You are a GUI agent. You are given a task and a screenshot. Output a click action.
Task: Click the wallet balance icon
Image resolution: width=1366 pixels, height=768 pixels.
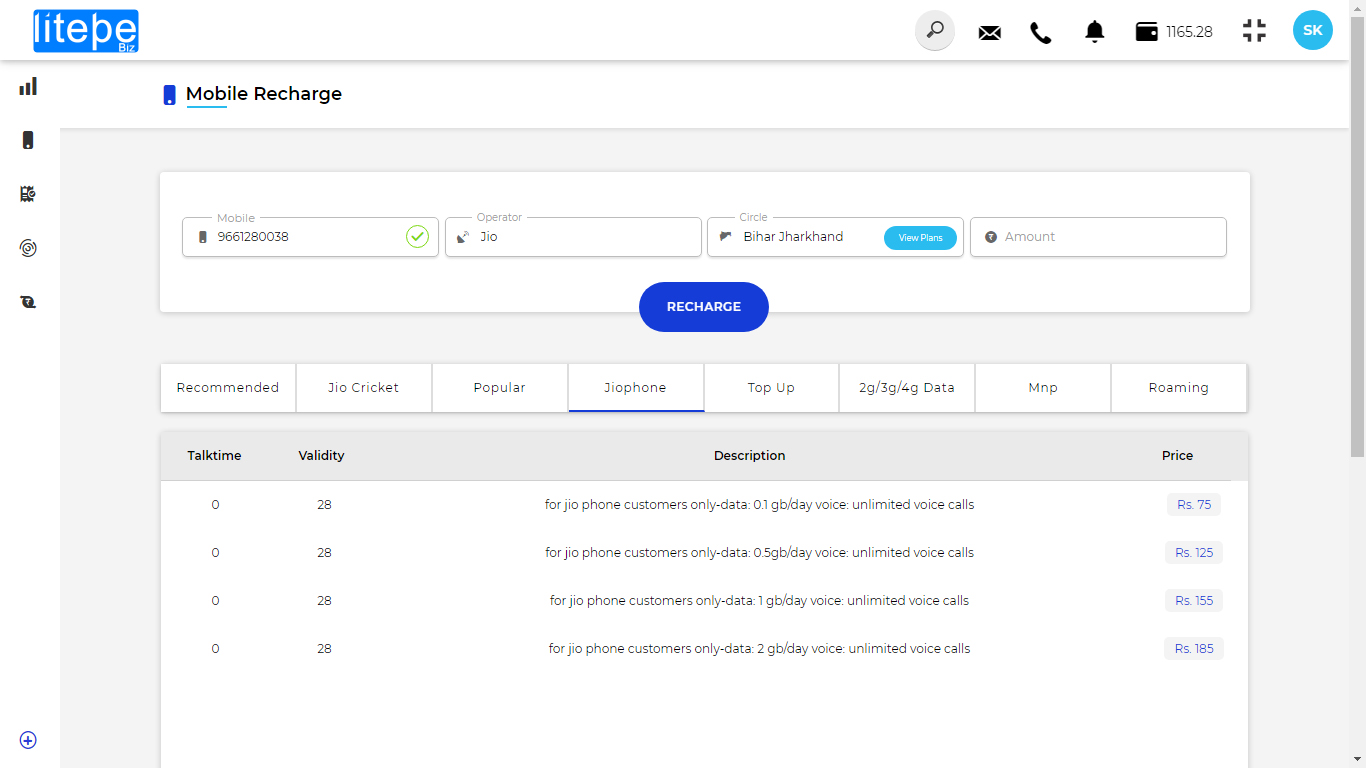[1146, 32]
